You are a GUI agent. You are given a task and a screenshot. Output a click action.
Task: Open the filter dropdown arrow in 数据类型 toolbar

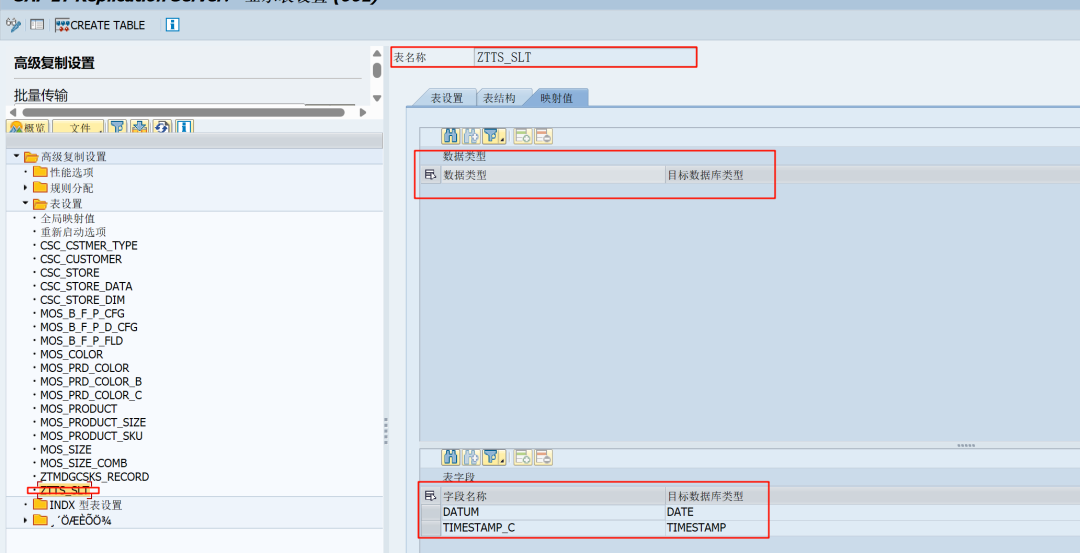pos(503,138)
